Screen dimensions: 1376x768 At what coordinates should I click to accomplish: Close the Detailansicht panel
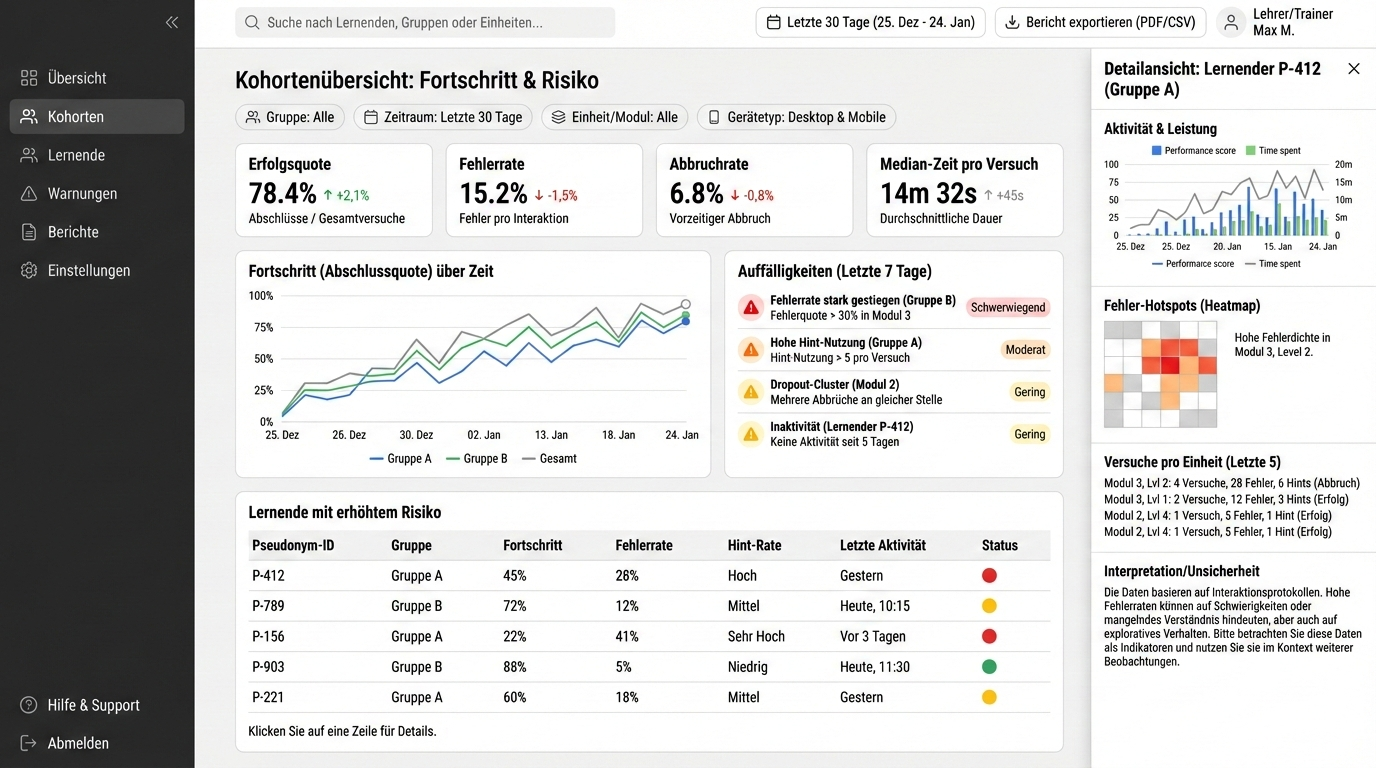coord(1353,69)
